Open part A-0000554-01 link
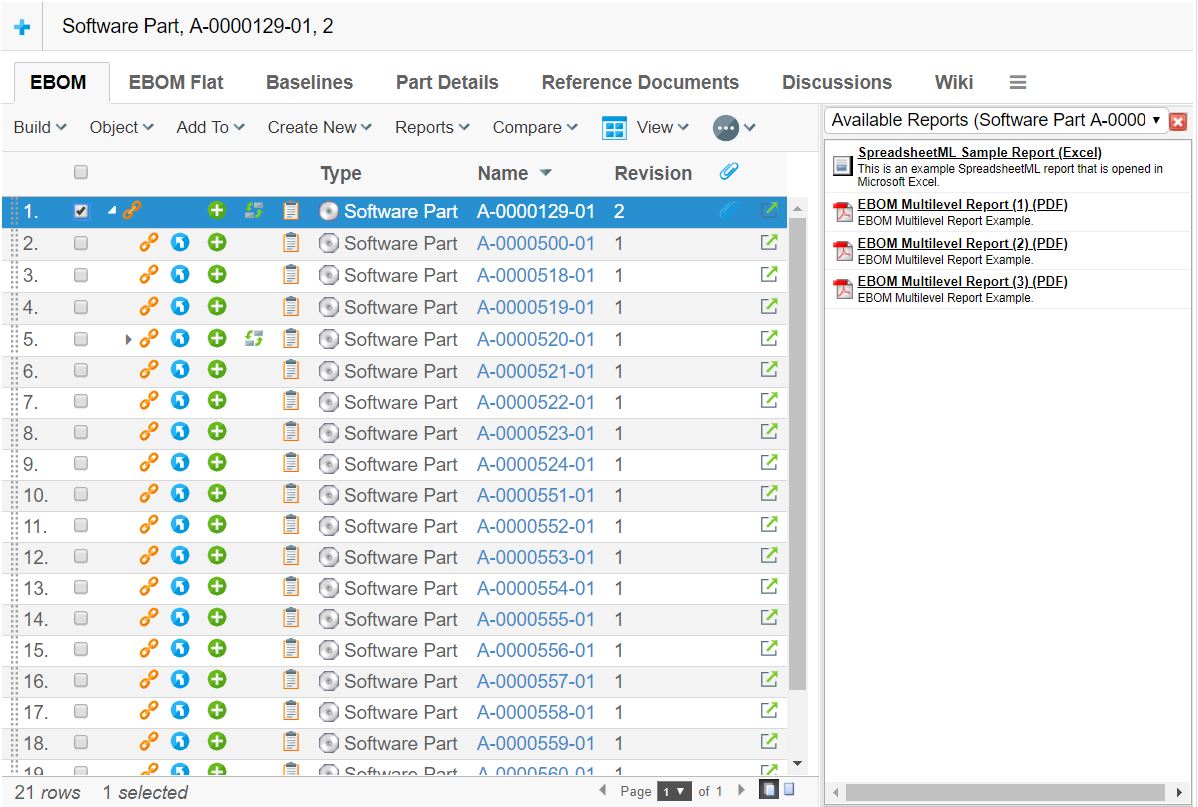 [x=535, y=588]
